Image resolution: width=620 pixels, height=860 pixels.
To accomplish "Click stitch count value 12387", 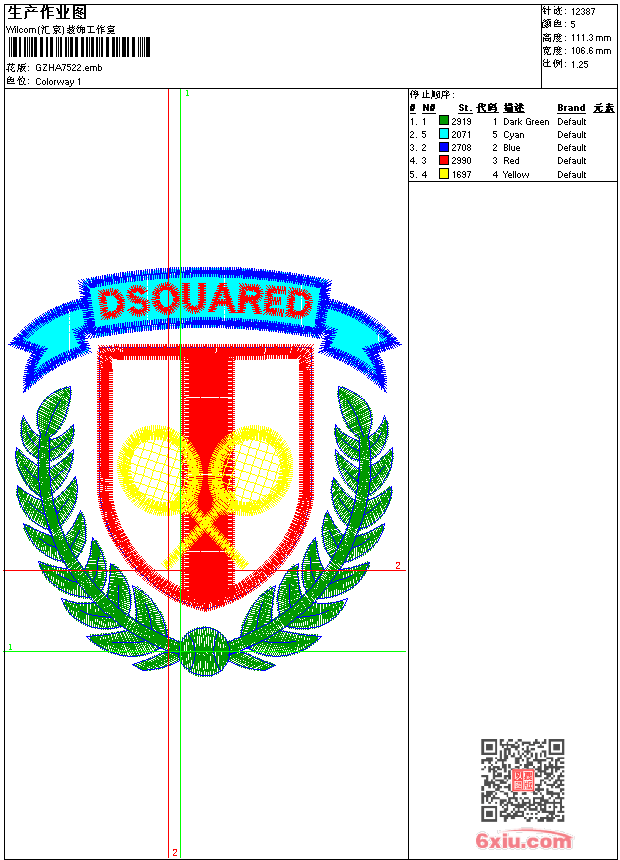I will pos(583,12).
